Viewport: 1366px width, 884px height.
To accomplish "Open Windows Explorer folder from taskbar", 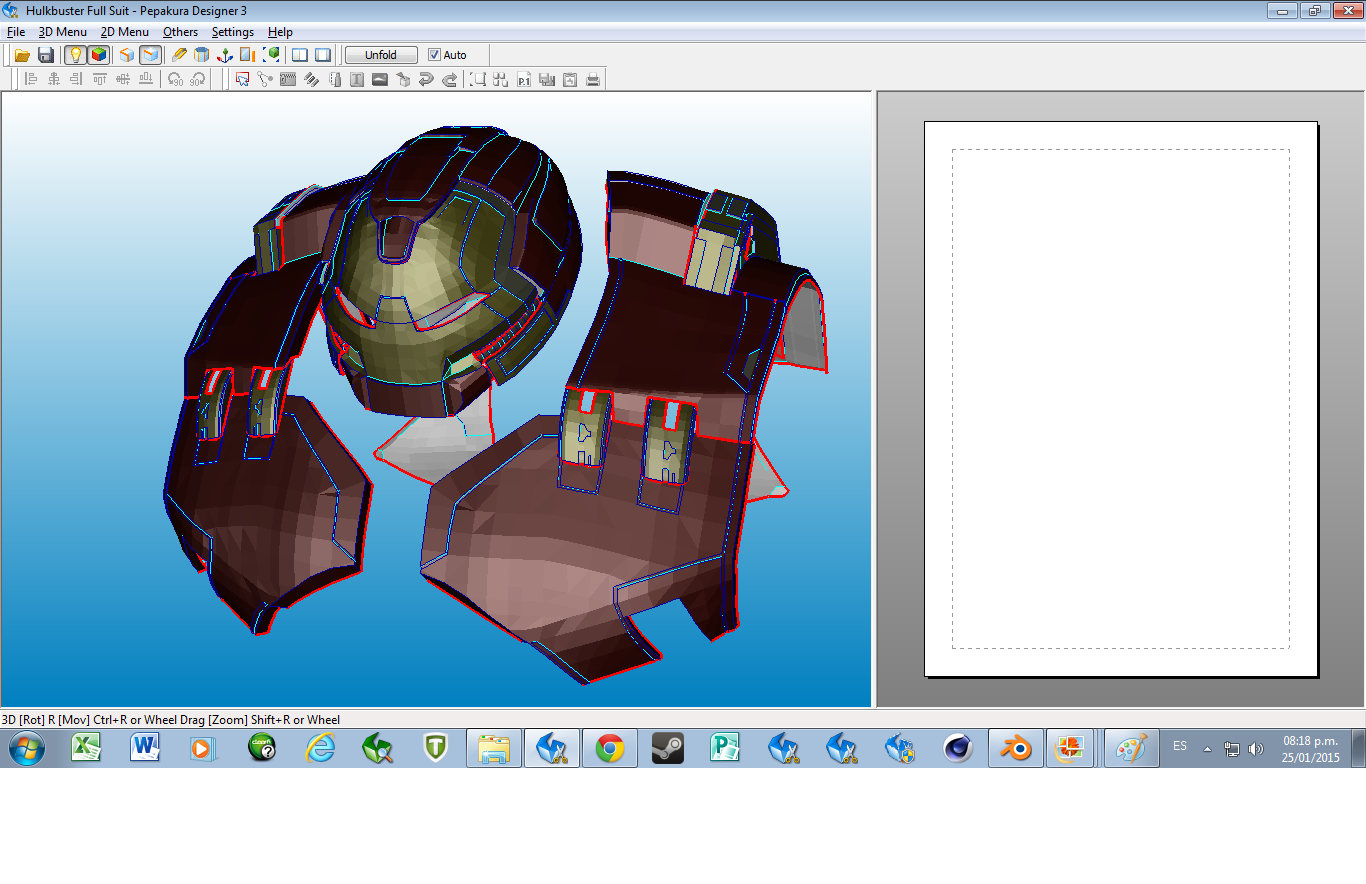I will pyautogui.click(x=494, y=748).
